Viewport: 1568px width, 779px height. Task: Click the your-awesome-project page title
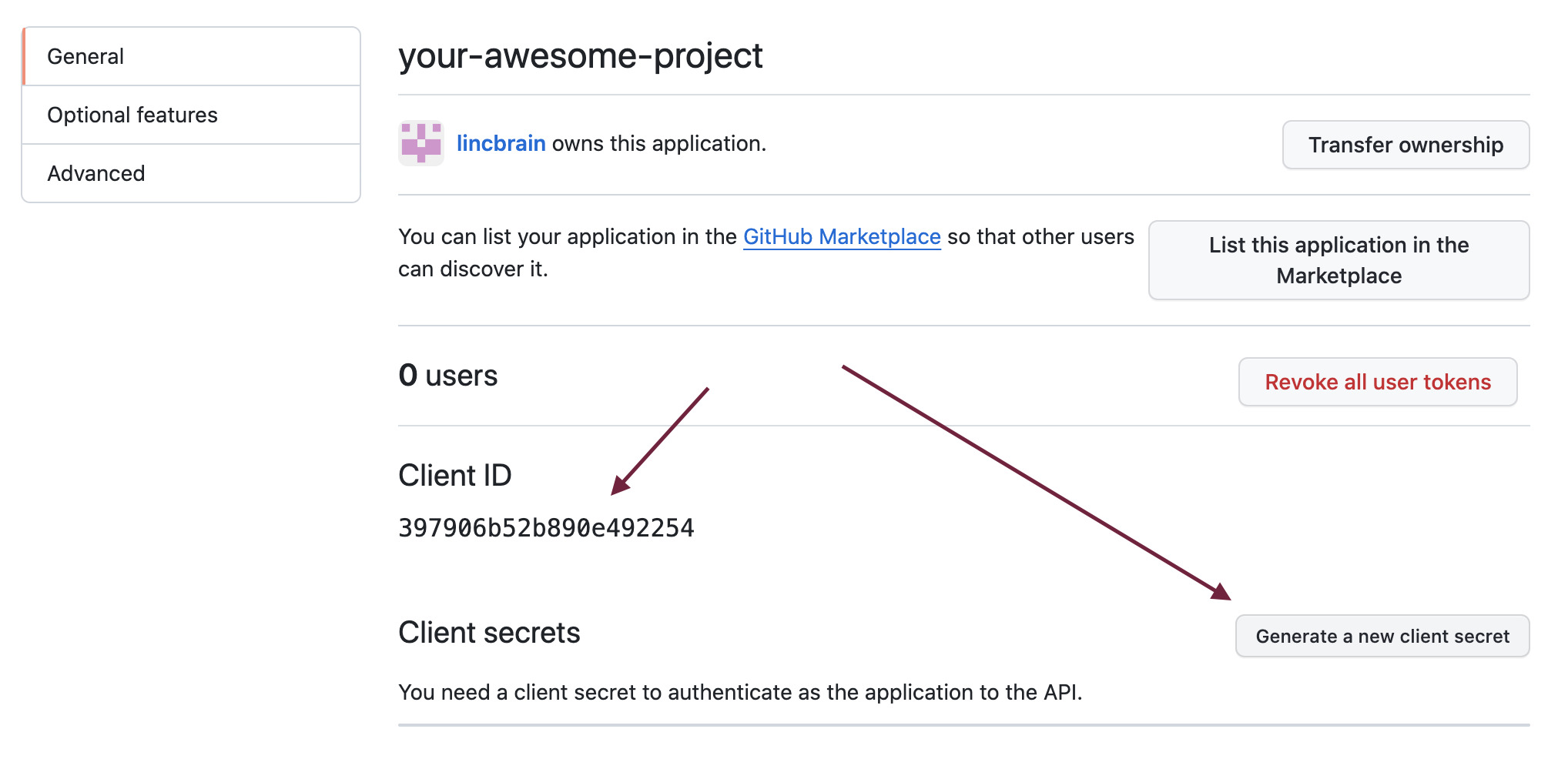580,56
